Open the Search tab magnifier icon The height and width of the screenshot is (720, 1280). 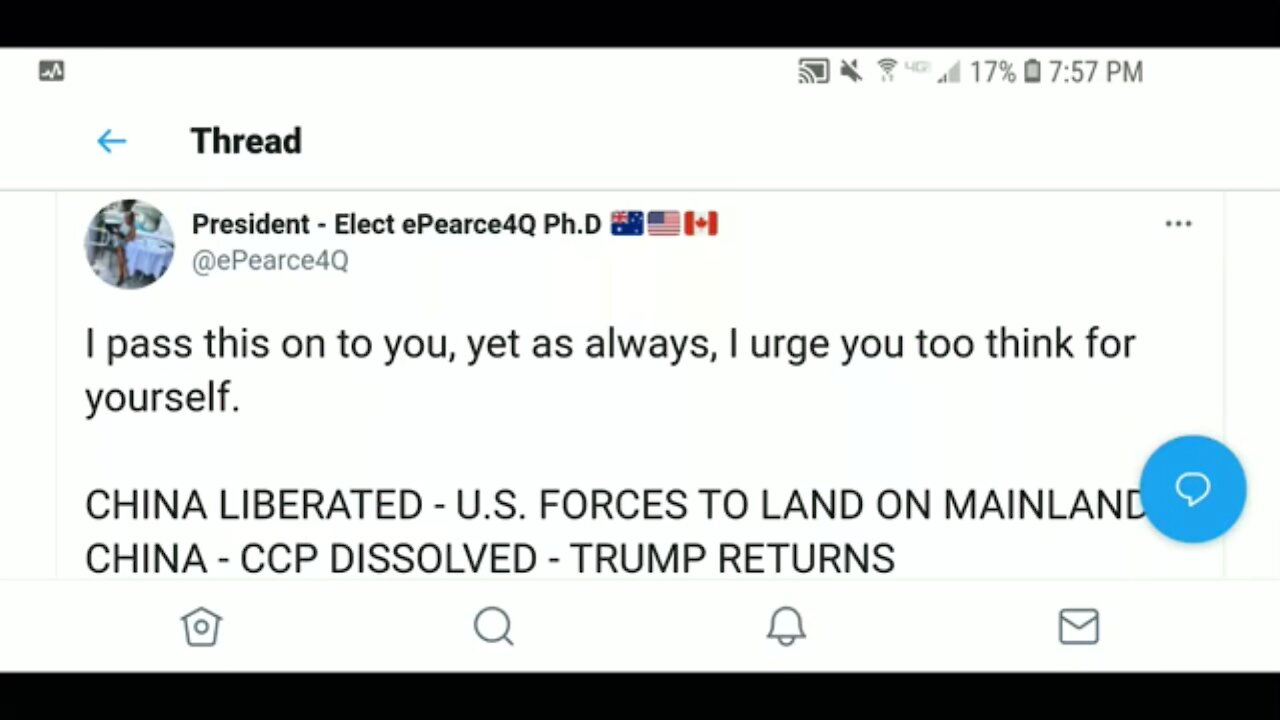(x=493, y=627)
